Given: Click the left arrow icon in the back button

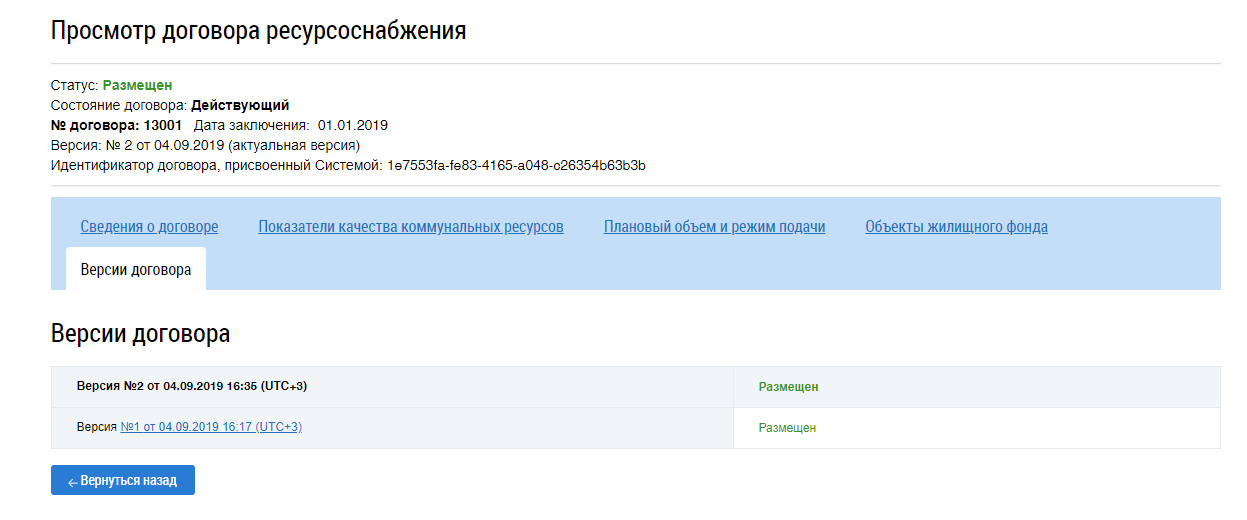Looking at the screenshot, I should coord(72,482).
